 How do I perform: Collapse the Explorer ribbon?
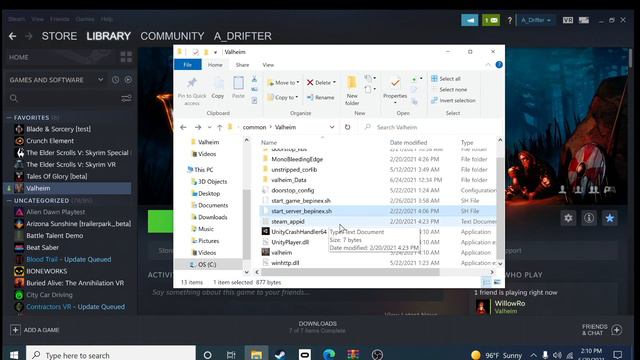click(x=488, y=65)
